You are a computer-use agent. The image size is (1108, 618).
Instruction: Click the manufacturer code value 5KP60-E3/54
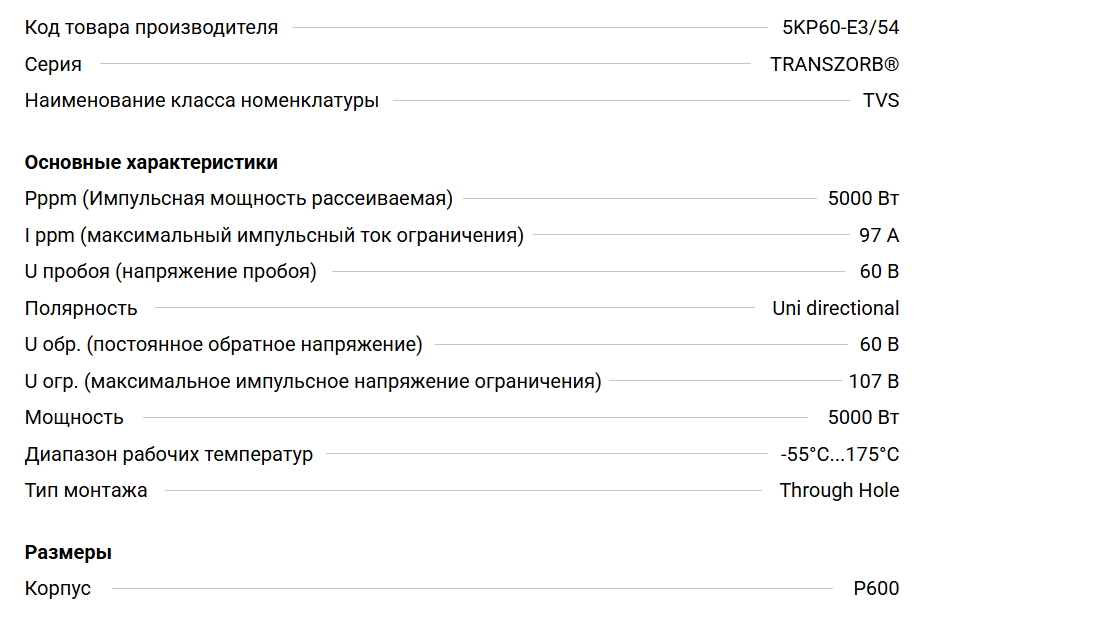tap(840, 27)
